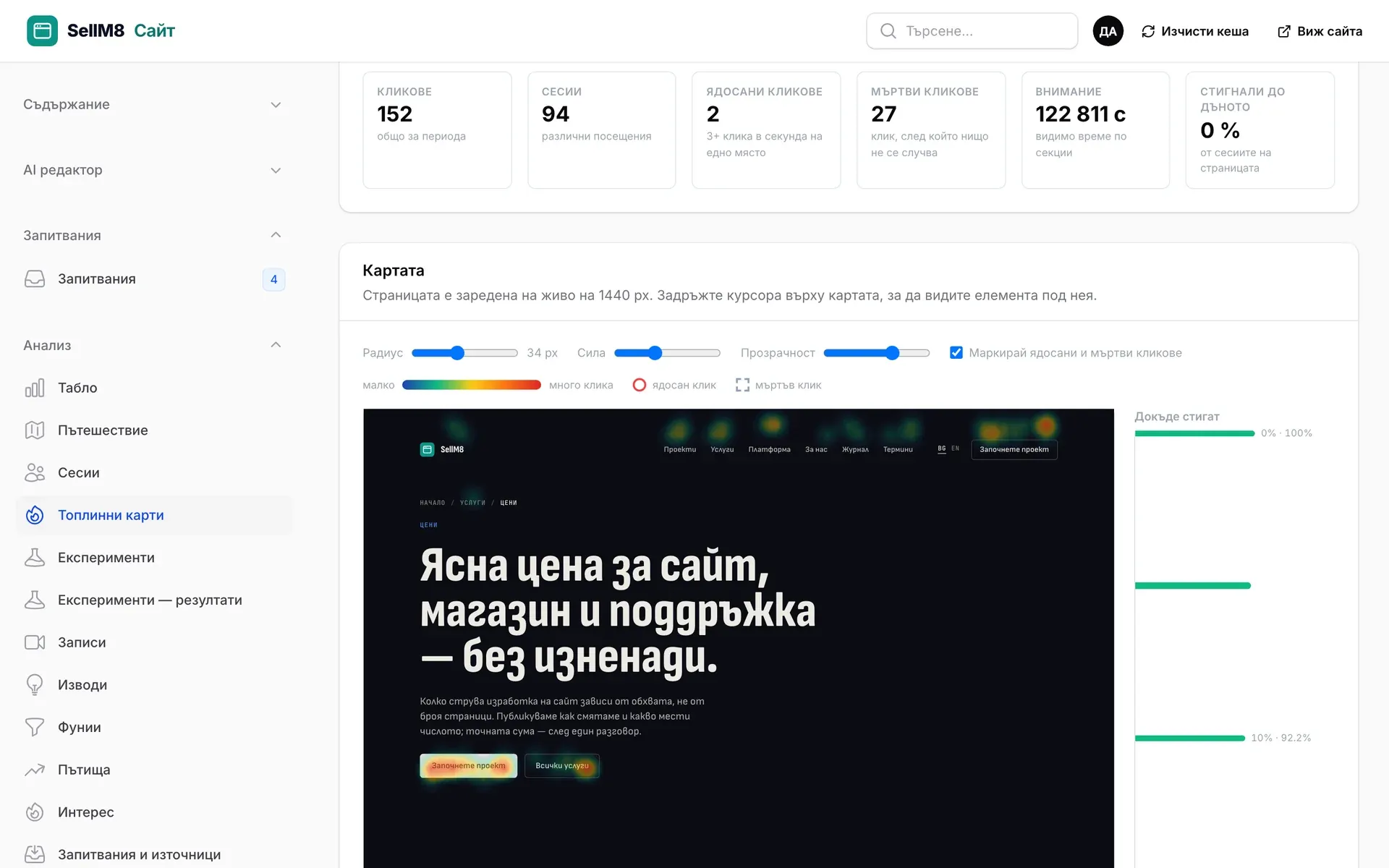Click the funnel icon for Фунии

[x=35, y=727]
